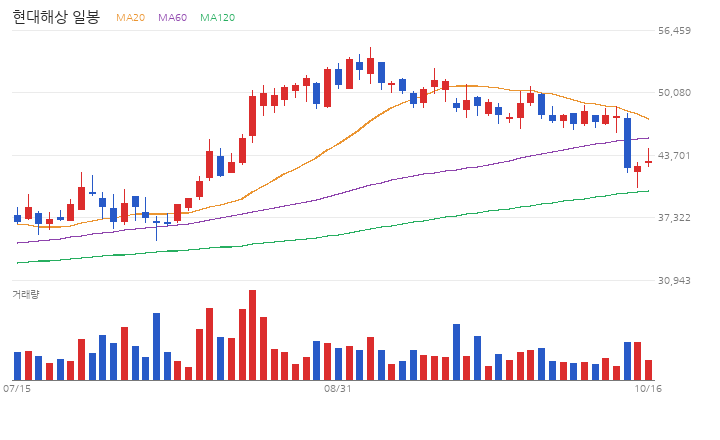Click the 거래량 volume label

(26, 294)
